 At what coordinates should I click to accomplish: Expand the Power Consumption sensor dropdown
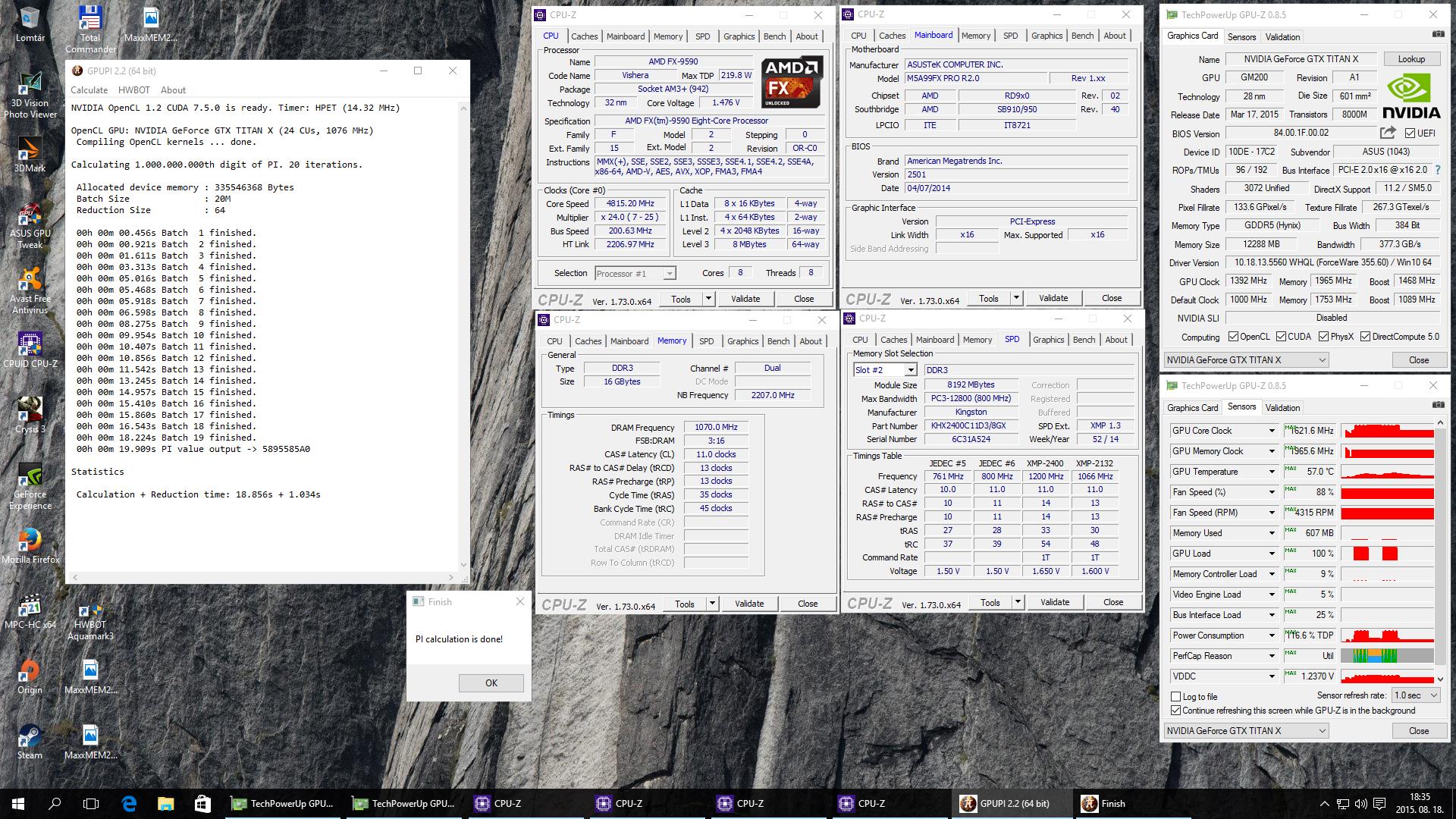[1272, 635]
